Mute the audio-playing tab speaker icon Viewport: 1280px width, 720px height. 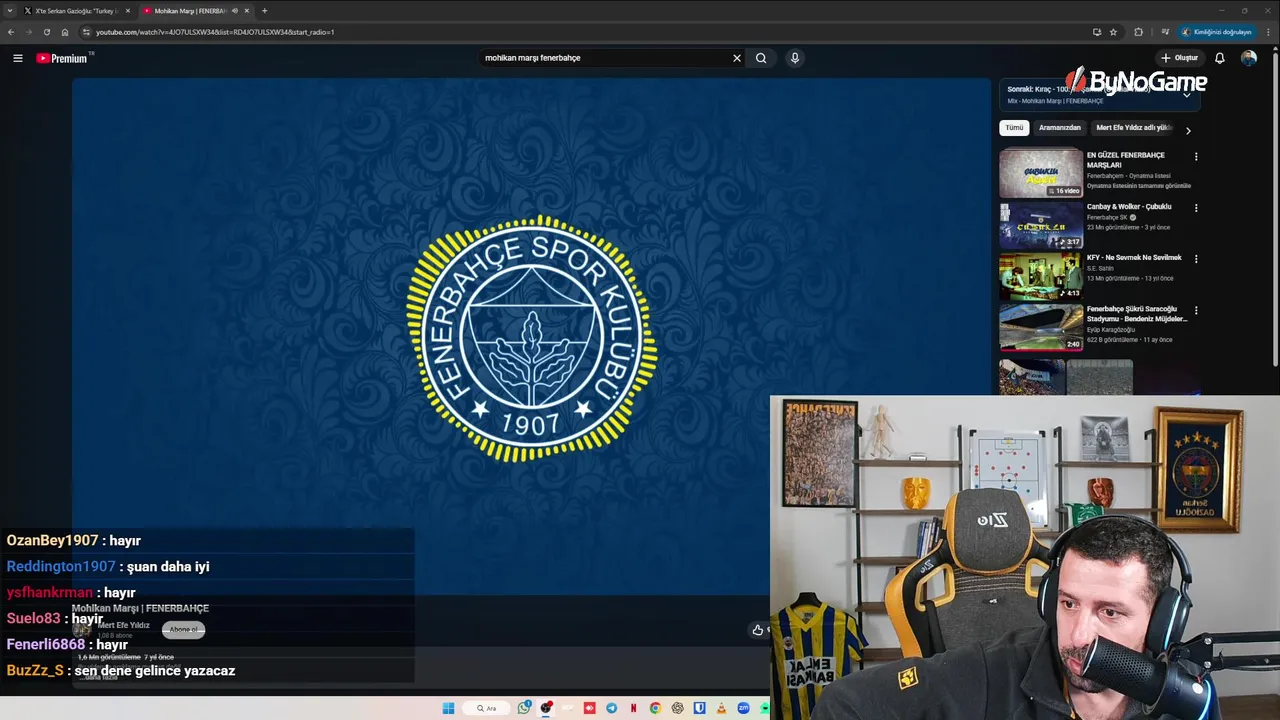click(x=234, y=11)
